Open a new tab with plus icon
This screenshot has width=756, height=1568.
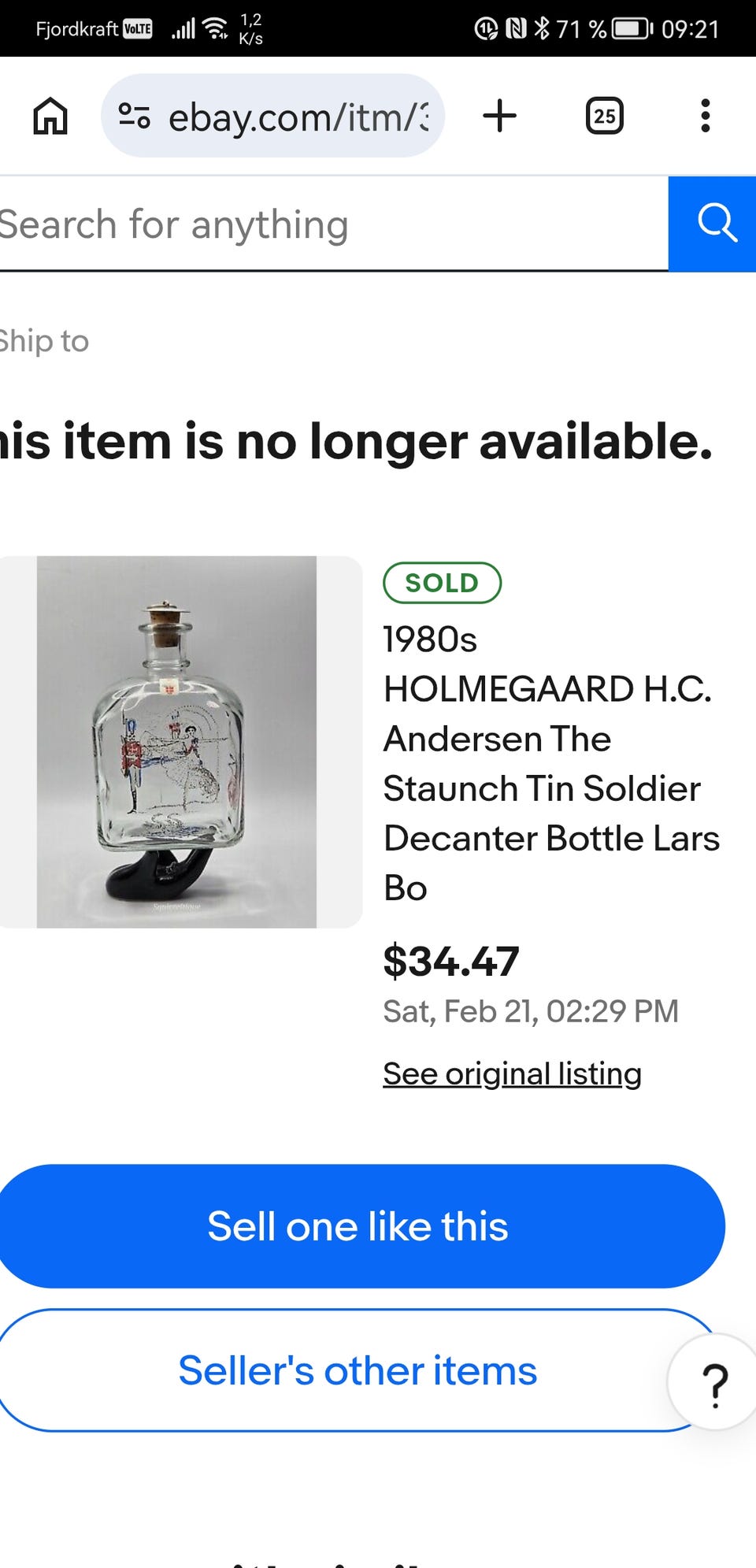tap(499, 117)
